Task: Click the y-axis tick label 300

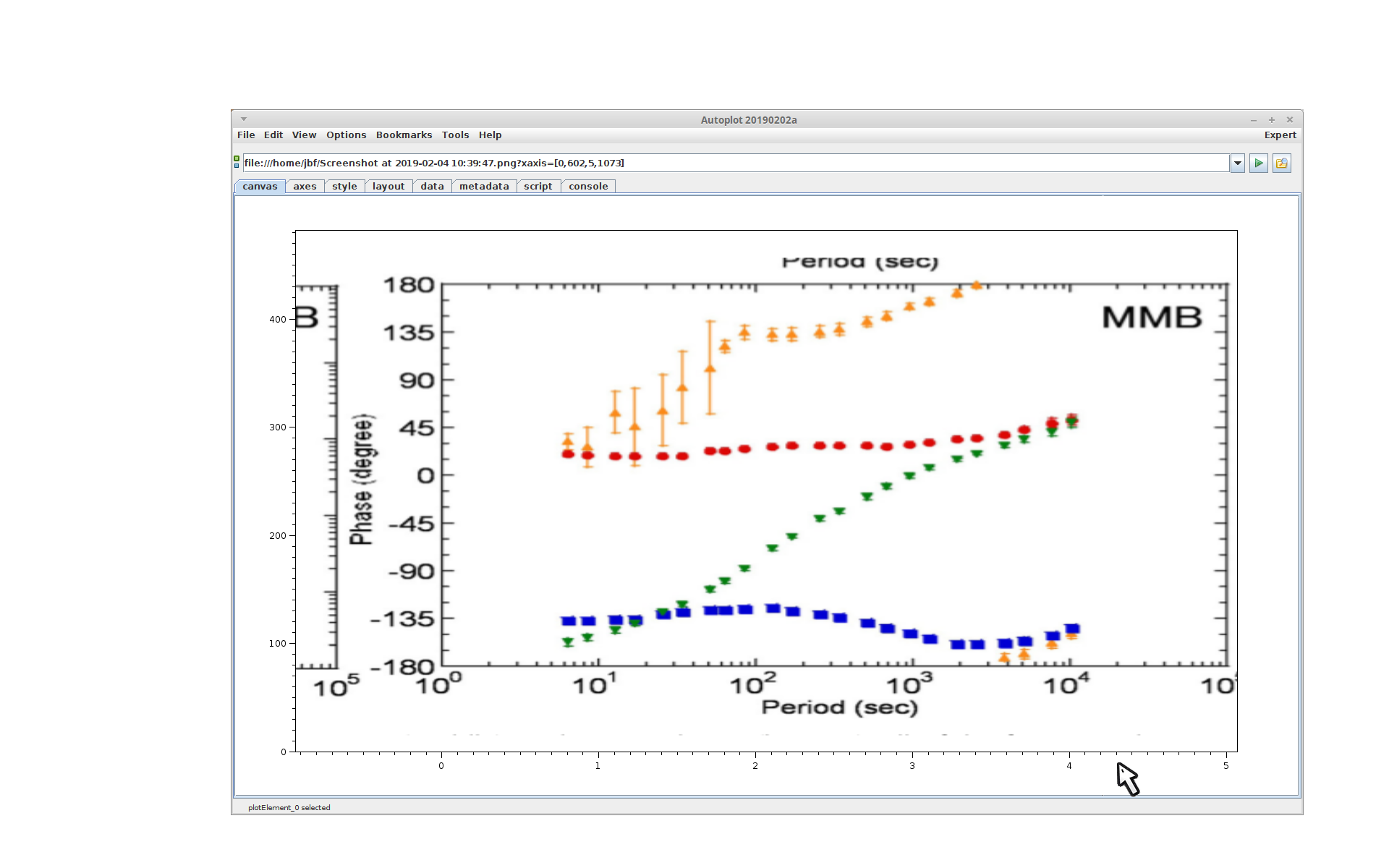Action: (278, 427)
